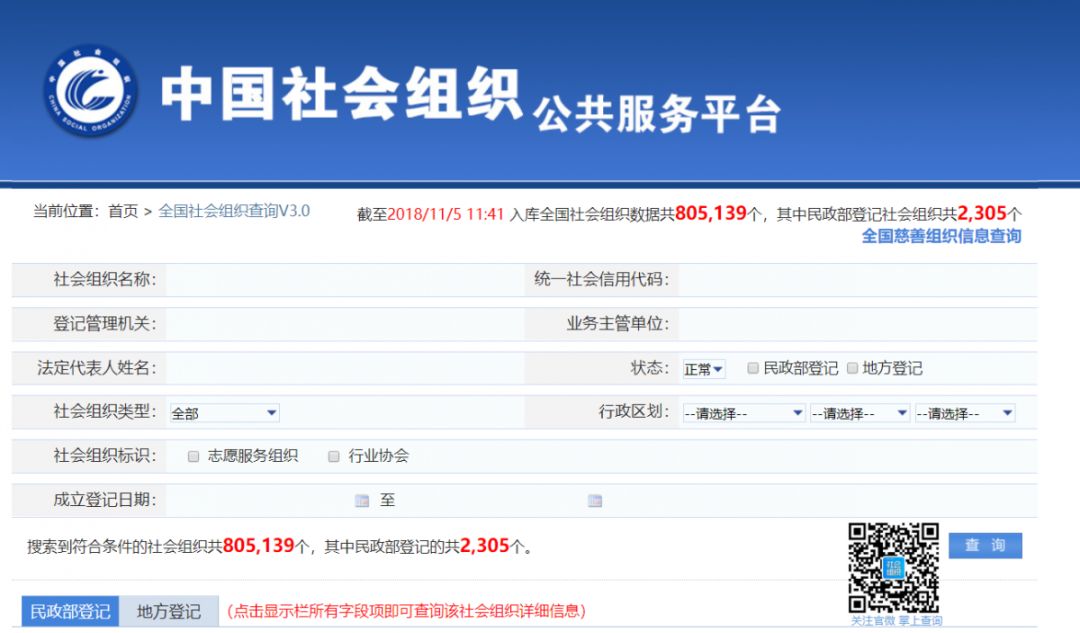Expand the 社会组织类型 dropdown set to 全部
Screen dimensions: 1080x633
tap(224, 413)
